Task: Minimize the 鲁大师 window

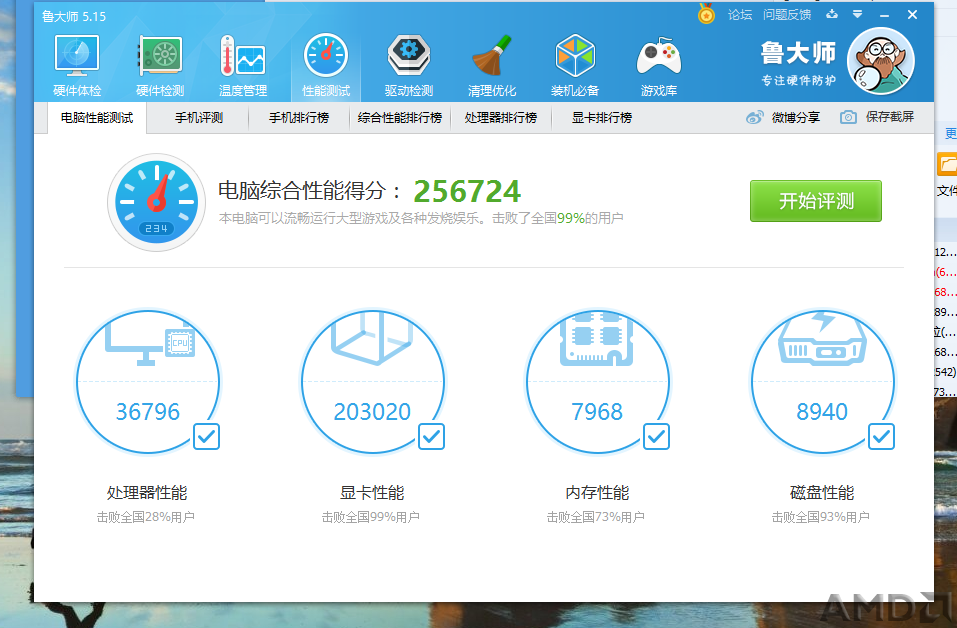Action: tap(884, 15)
